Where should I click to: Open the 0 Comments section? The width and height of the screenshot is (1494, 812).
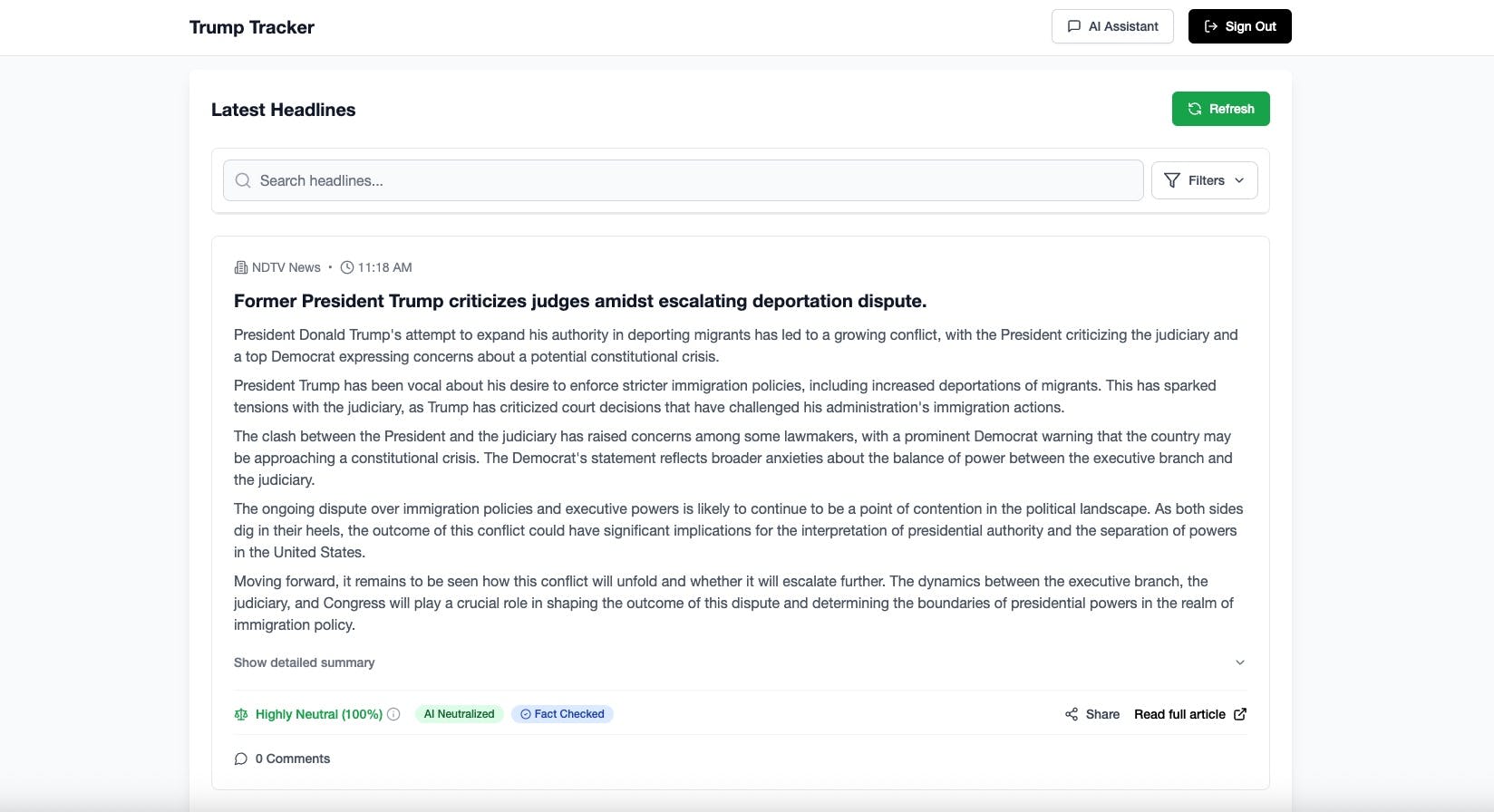(282, 759)
